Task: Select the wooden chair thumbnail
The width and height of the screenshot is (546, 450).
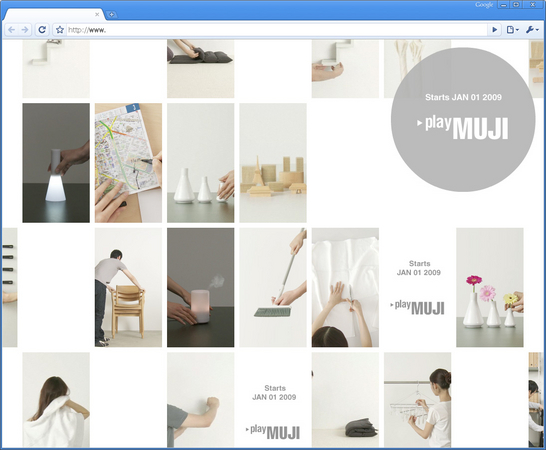Action: tap(128, 287)
